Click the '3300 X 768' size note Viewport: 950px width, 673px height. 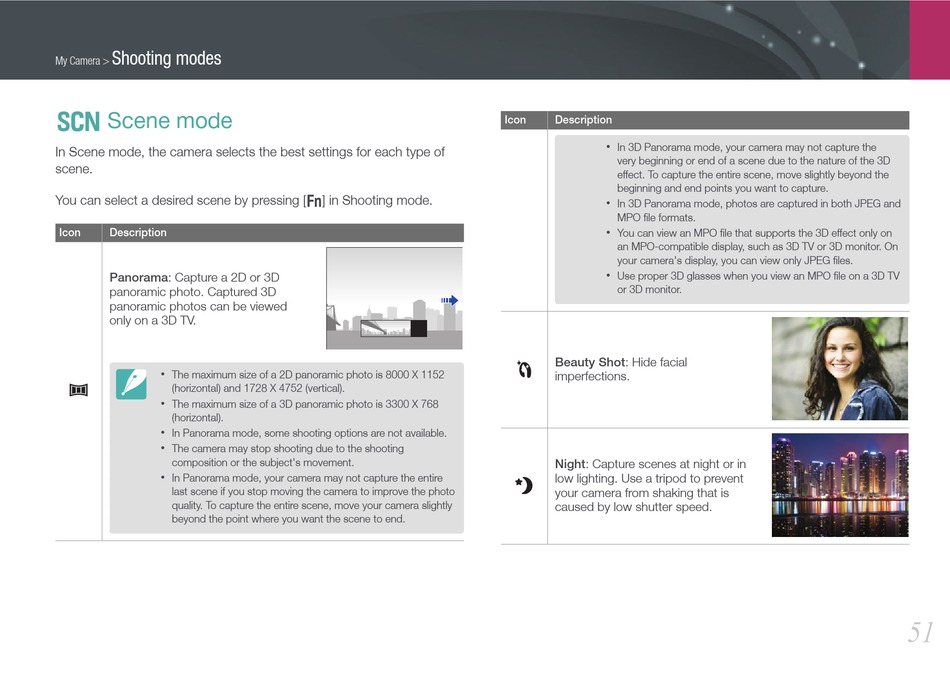tap(412, 403)
